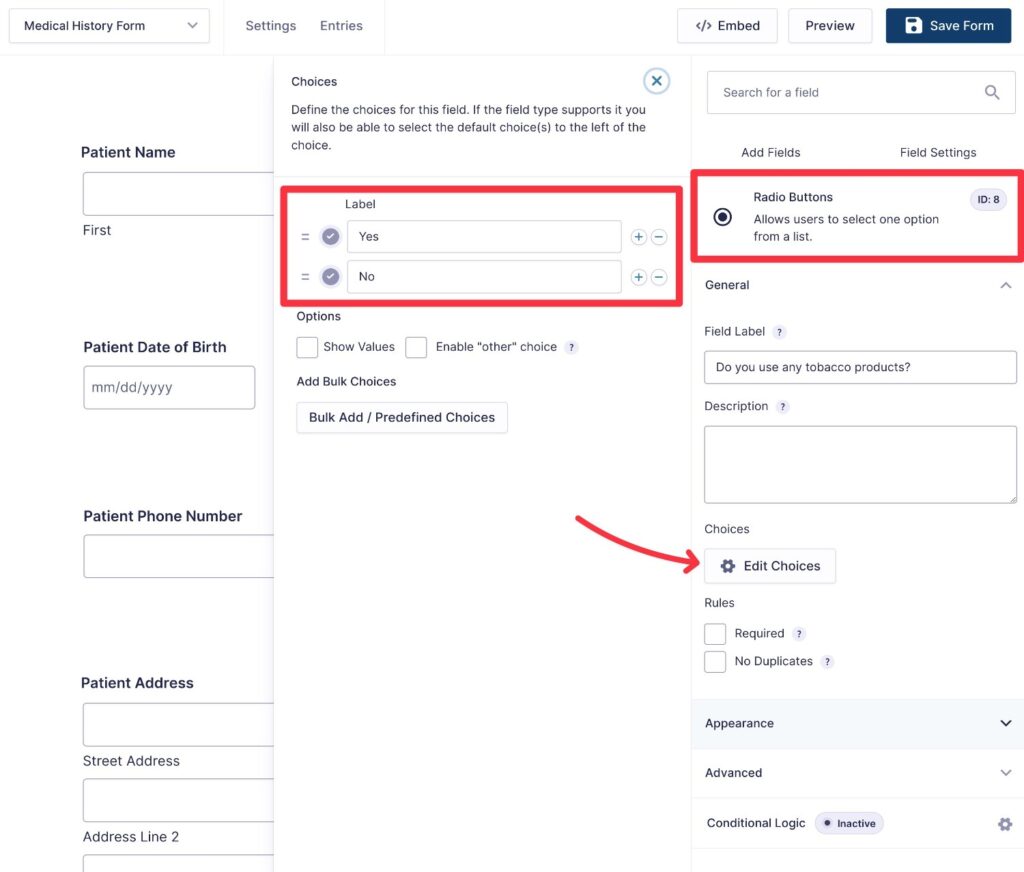The image size is (1024, 872).
Task: Enable the "other" choice option
Action: (417, 347)
